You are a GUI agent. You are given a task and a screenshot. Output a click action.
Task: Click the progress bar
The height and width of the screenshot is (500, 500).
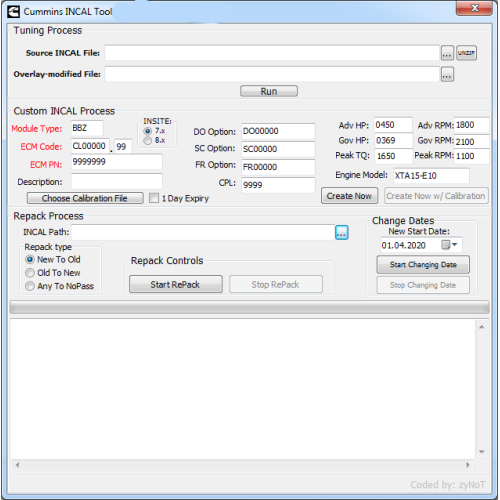click(x=249, y=307)
